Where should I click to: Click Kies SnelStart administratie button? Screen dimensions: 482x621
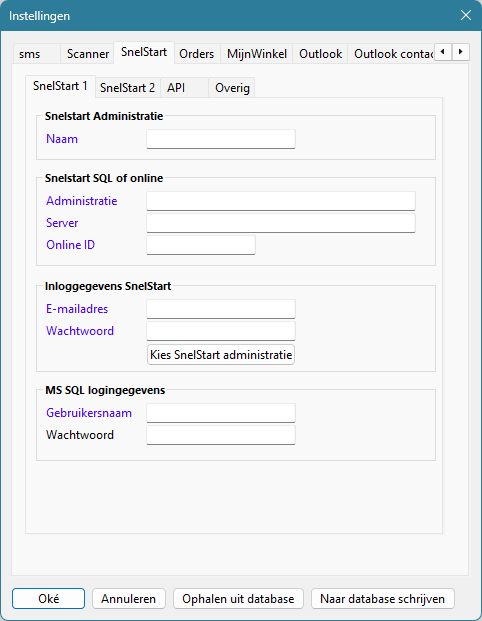[221, 354]
